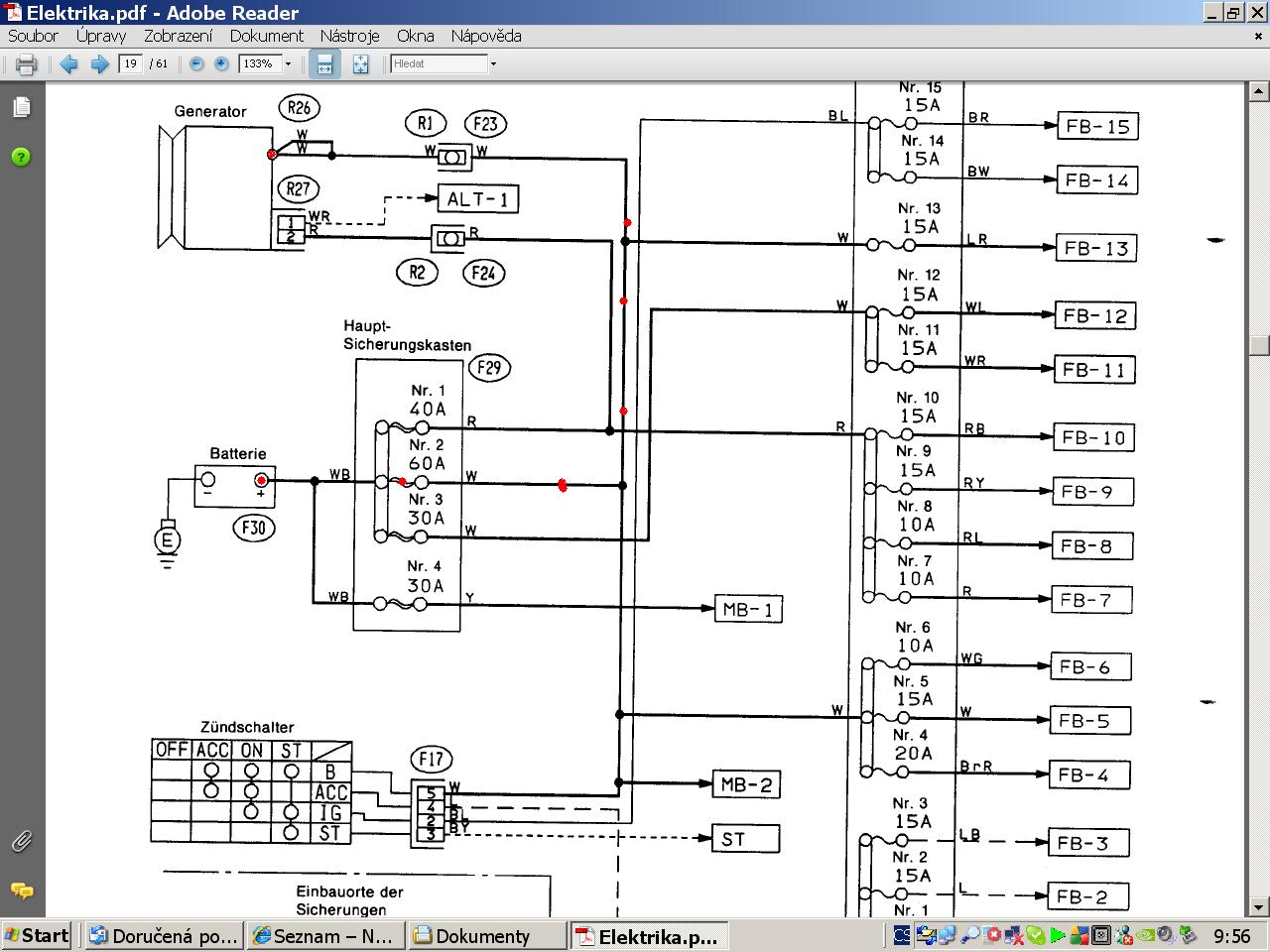Viewport: 1270px width, 952px height.
Task: Click the NVIDIA tray icon
Action: [1145, 935]
